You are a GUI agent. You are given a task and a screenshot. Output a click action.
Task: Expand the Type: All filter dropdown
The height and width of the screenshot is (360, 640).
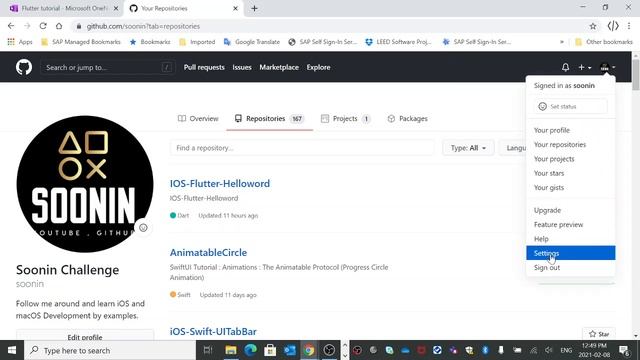point(468,148)
